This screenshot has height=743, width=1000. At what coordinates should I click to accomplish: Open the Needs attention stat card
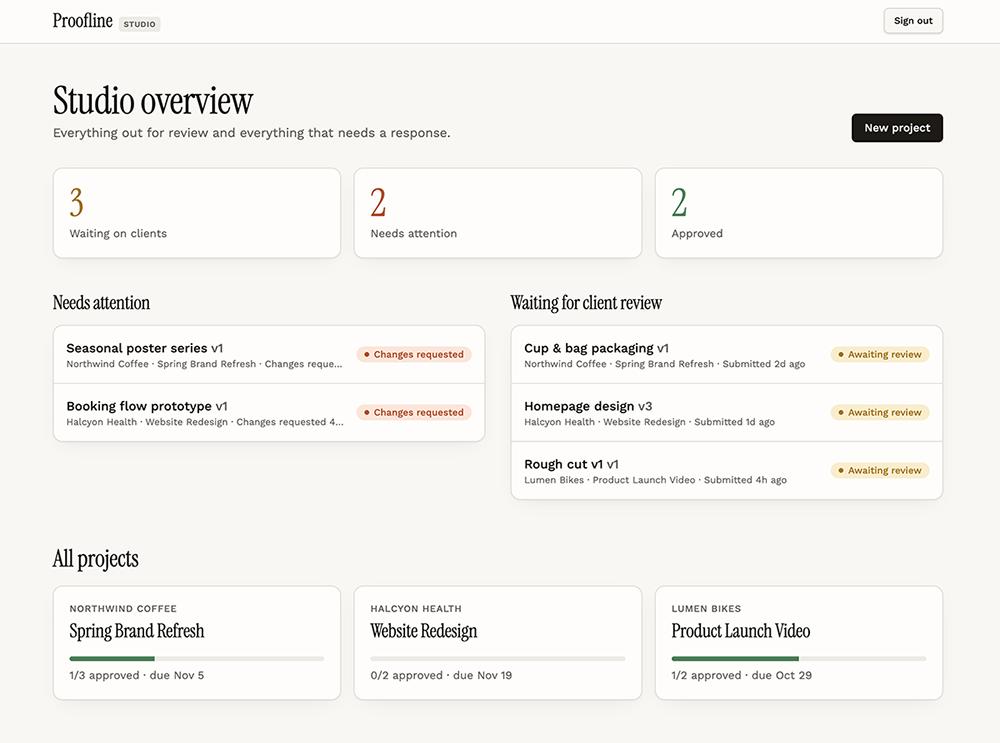coord(497,213)
